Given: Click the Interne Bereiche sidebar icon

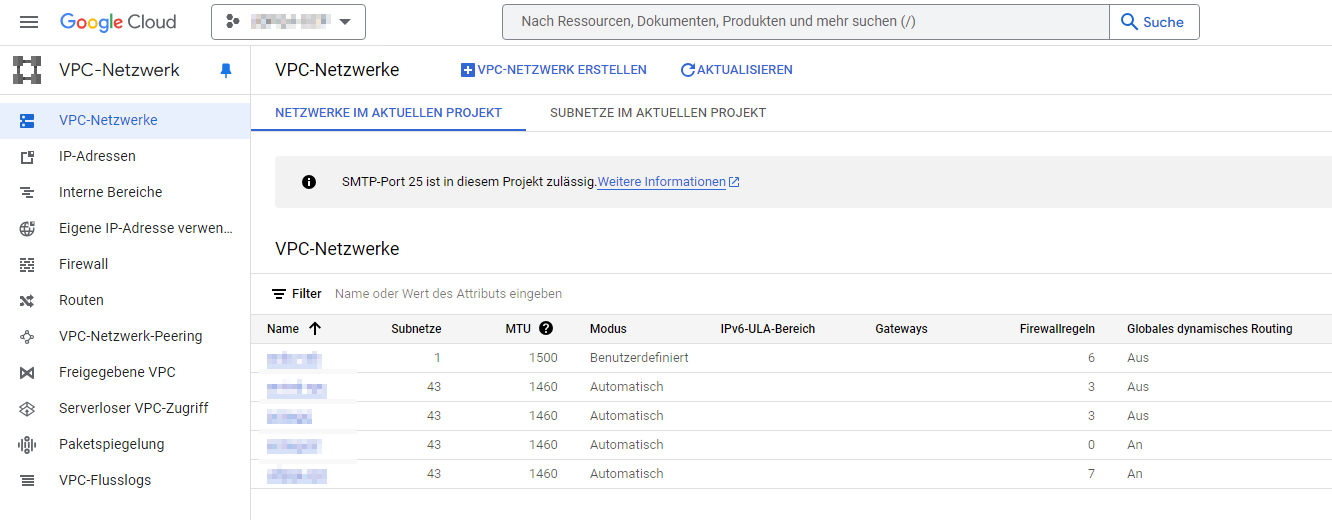Looking at the screenshot, I should pyautogui.click(x=27, y=193).
